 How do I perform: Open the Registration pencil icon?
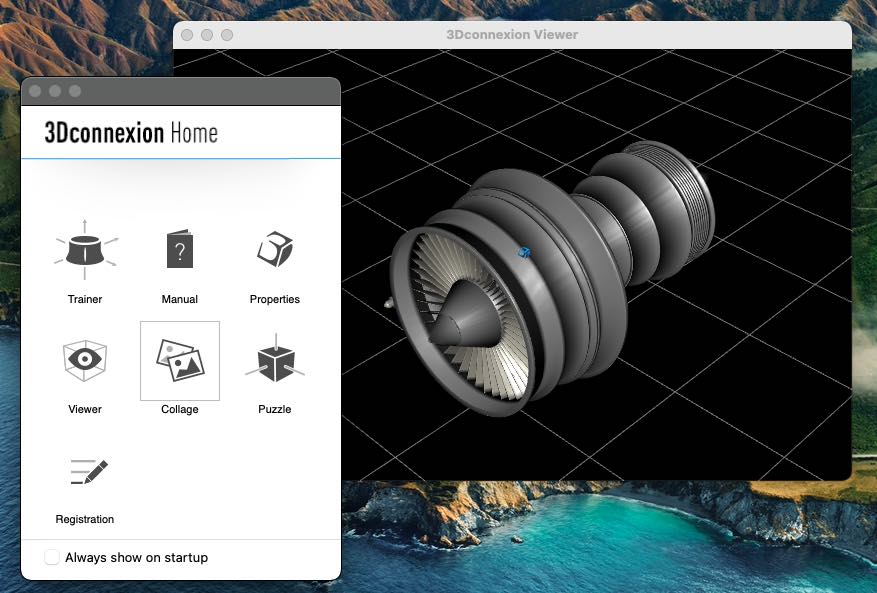[88, 471]
